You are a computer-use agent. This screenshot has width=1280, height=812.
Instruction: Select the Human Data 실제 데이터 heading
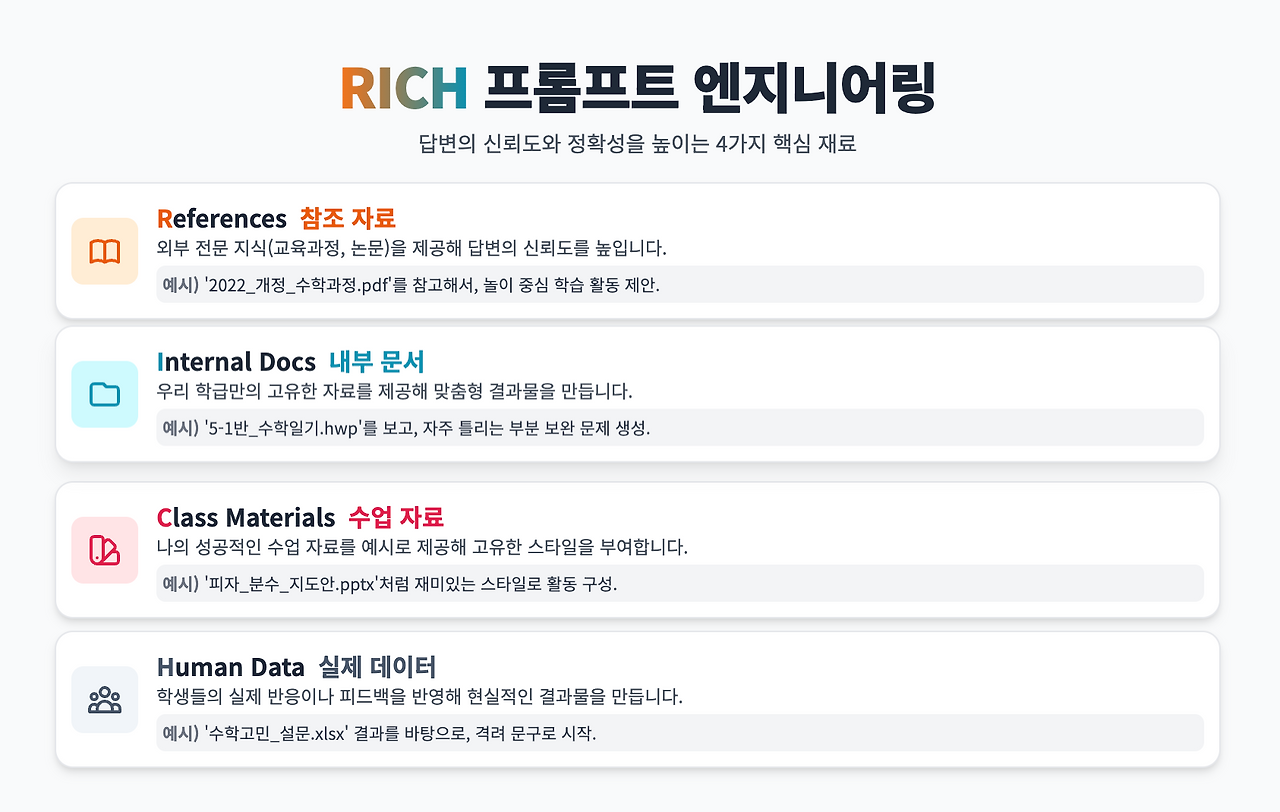[x=296, y=666]
